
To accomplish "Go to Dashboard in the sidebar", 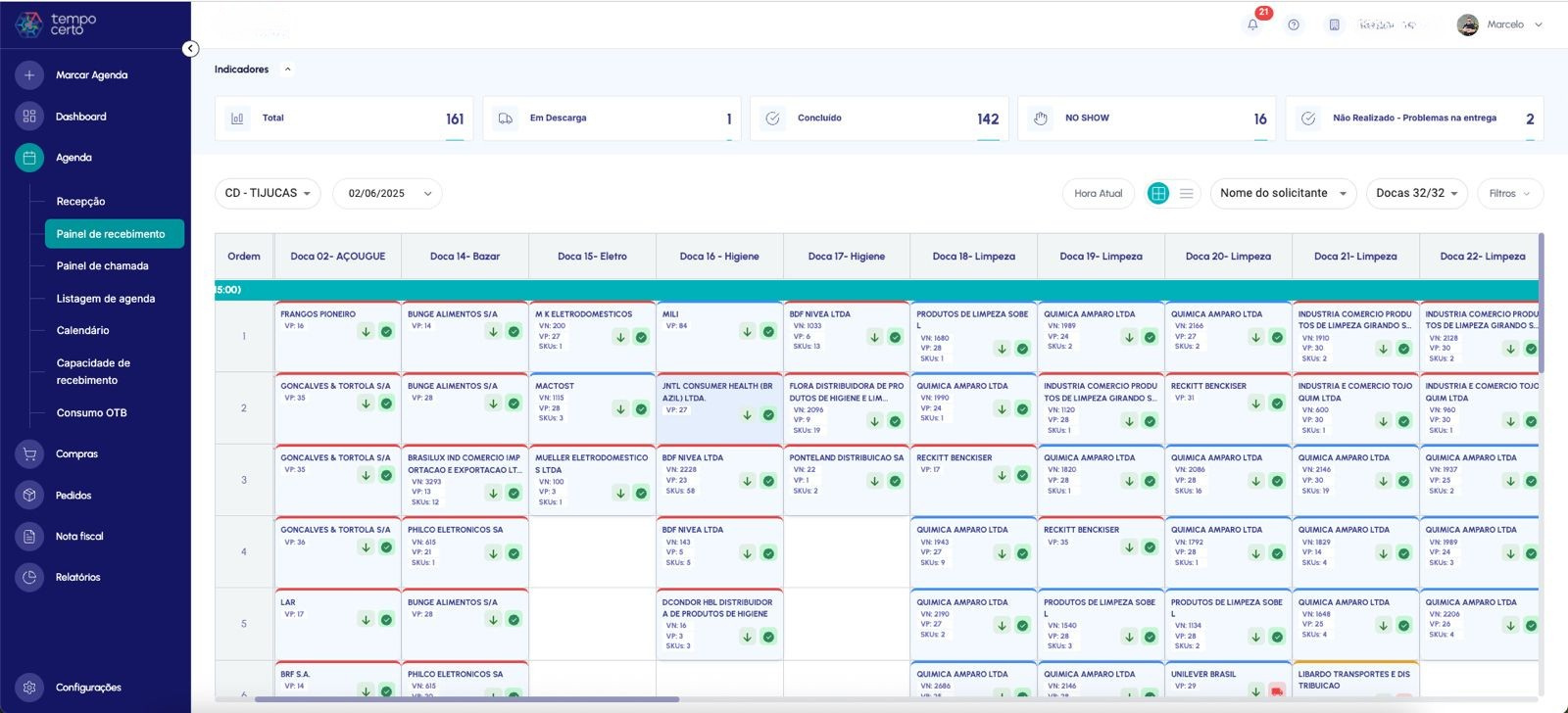I will [x=80, y=117].
